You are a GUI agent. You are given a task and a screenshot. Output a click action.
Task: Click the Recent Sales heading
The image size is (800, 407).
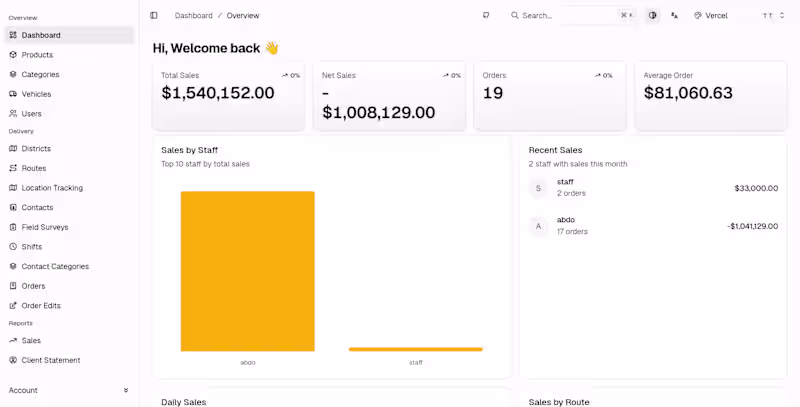555,150
